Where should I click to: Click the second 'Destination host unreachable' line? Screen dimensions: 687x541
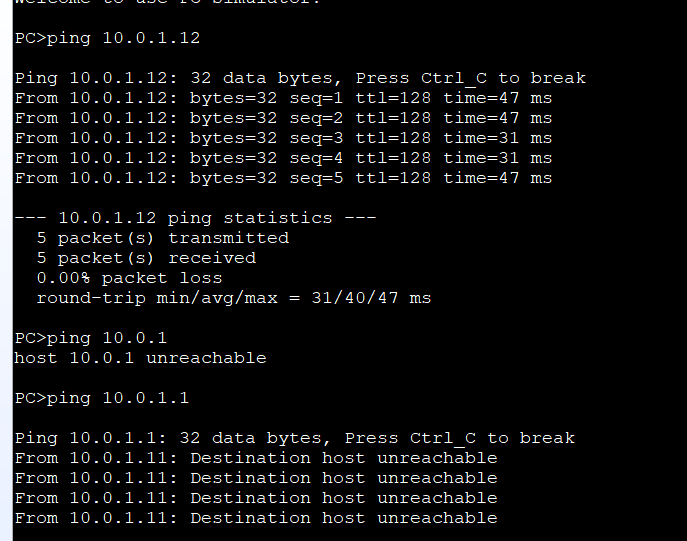[255, 478]
